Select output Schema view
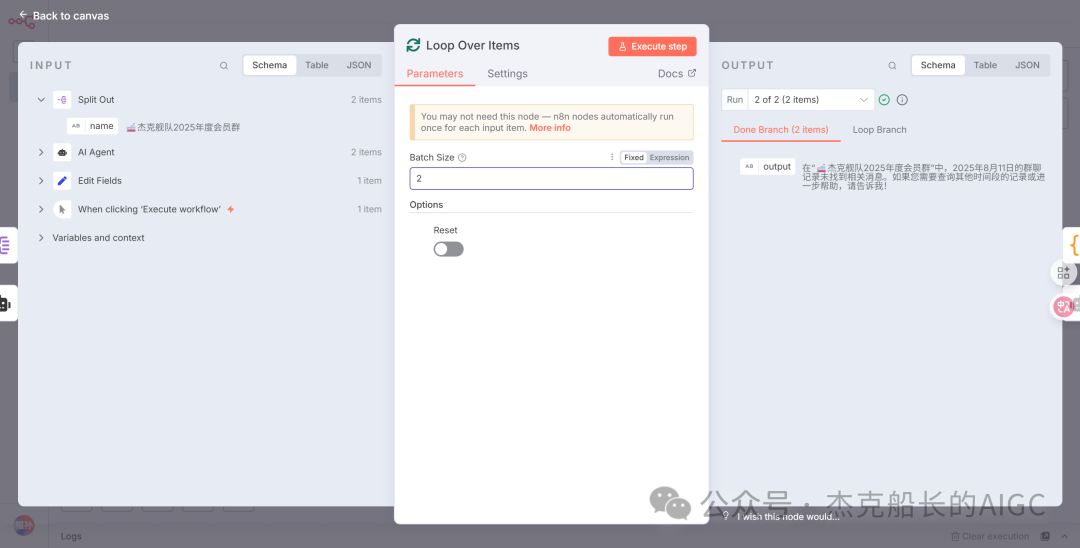This screenshot has height=548, width=1080. tap(938, 65)
